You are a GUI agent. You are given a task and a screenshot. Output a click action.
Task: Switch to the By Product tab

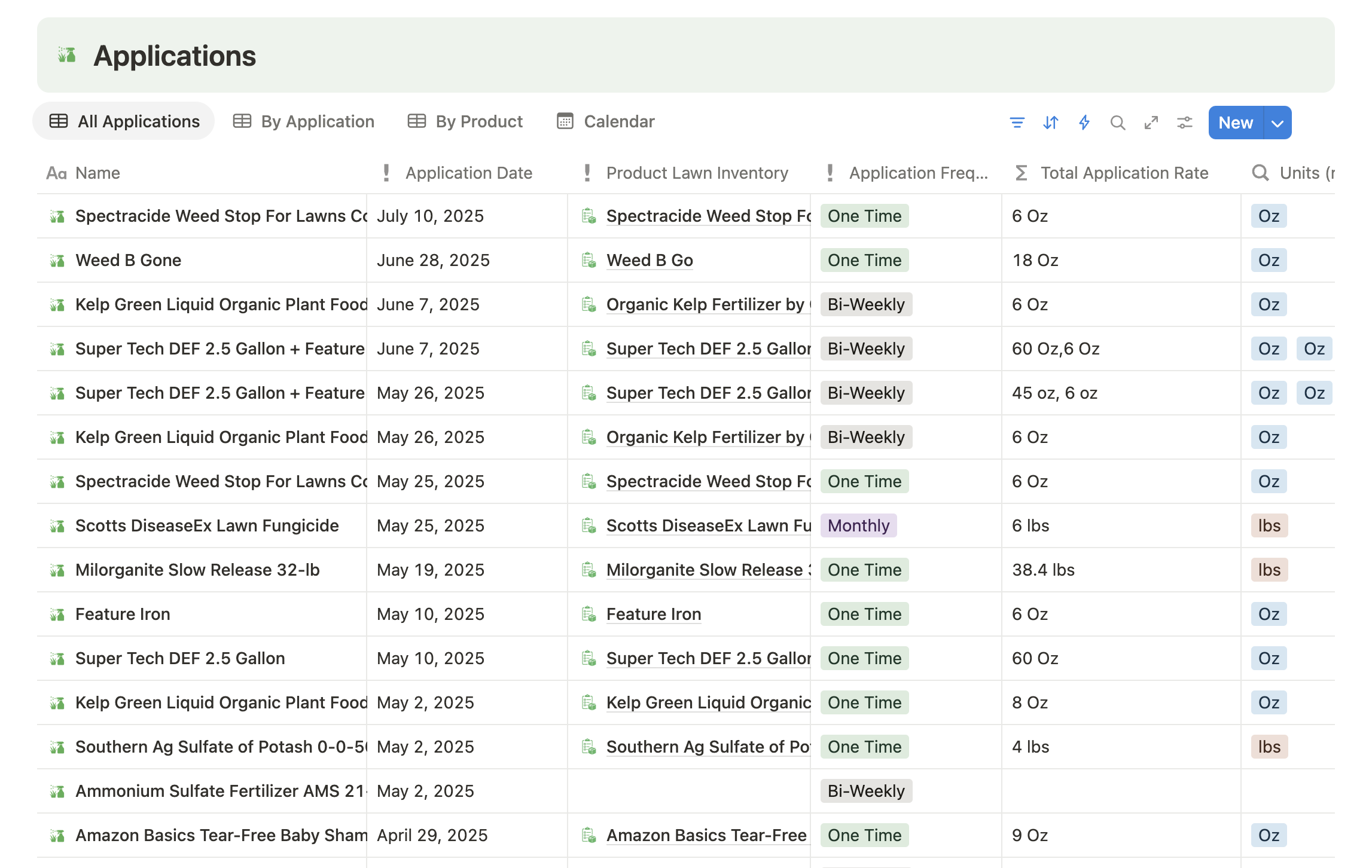click(x=465, y=121)
